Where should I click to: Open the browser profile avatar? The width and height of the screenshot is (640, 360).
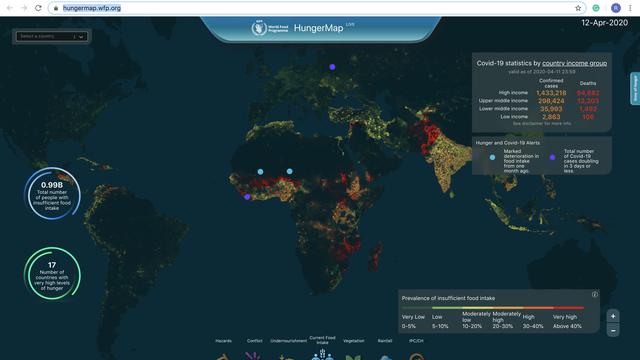point(616,8)
